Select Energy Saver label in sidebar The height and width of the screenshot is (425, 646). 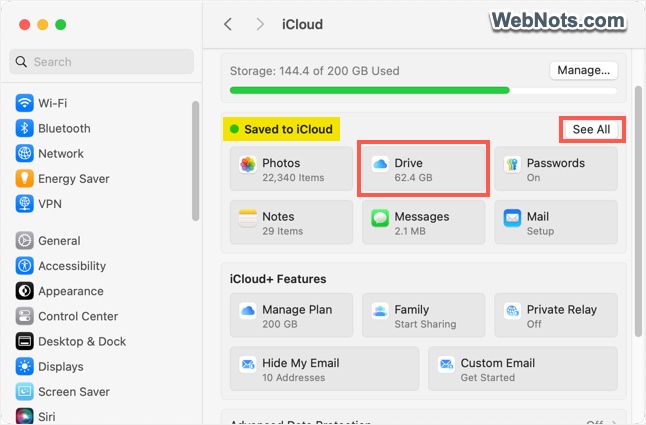click(x=74, y=179)
